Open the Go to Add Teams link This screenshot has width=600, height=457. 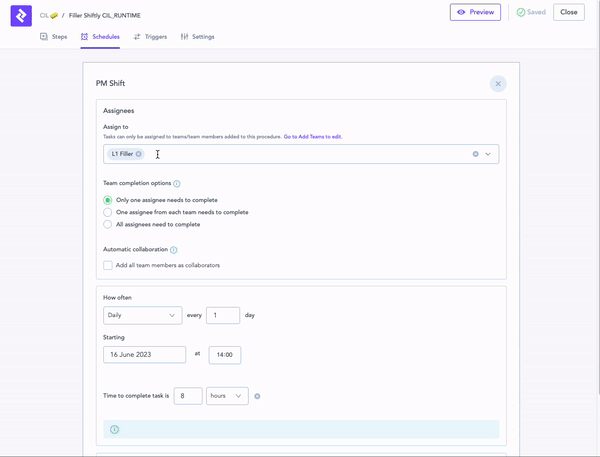coord(312,136)
